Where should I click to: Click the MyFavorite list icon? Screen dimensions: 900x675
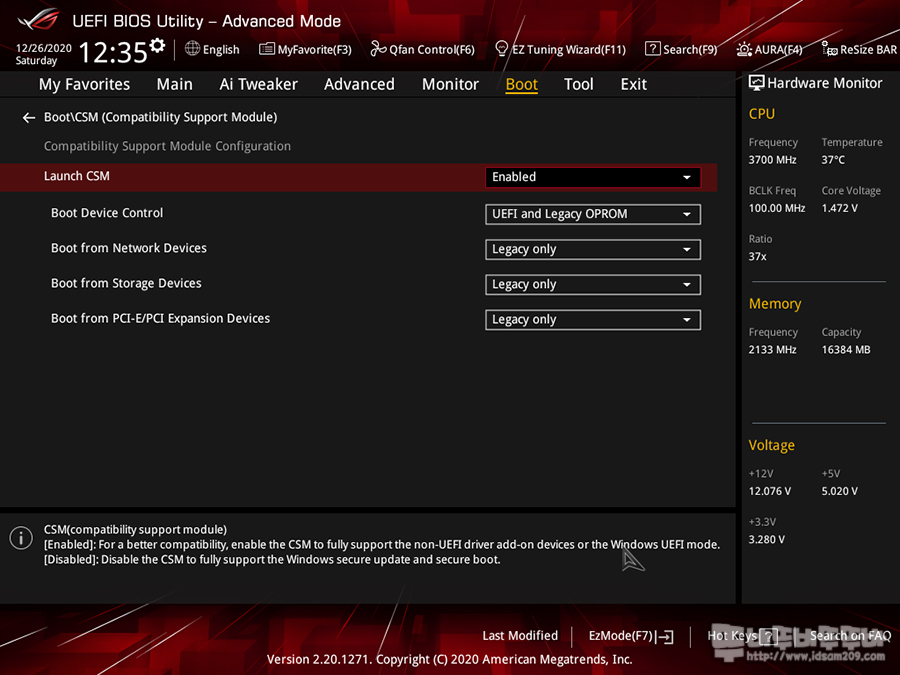(266, 49)
